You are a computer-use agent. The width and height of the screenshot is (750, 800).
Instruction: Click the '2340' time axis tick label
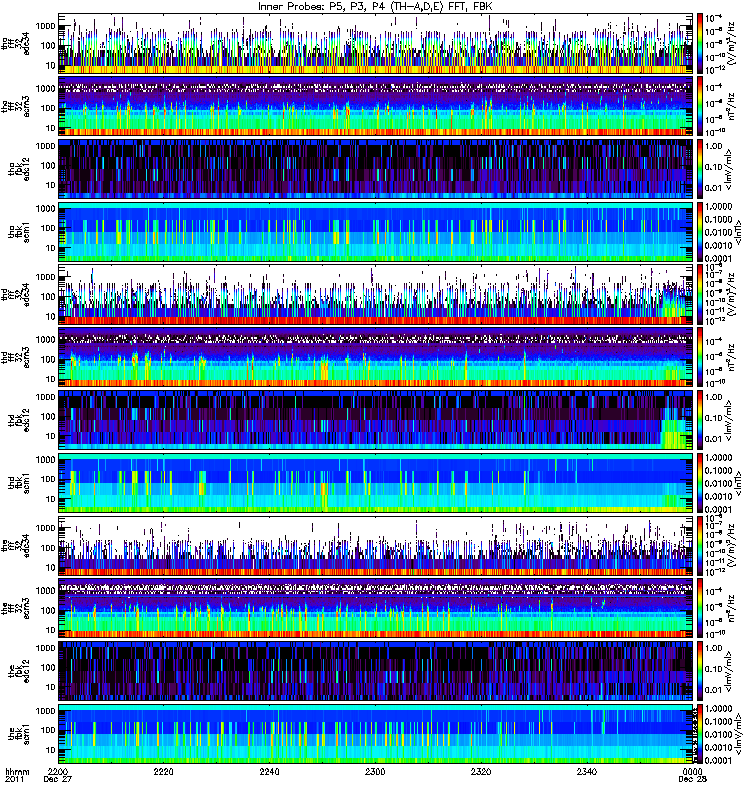[x=586, y=771]
